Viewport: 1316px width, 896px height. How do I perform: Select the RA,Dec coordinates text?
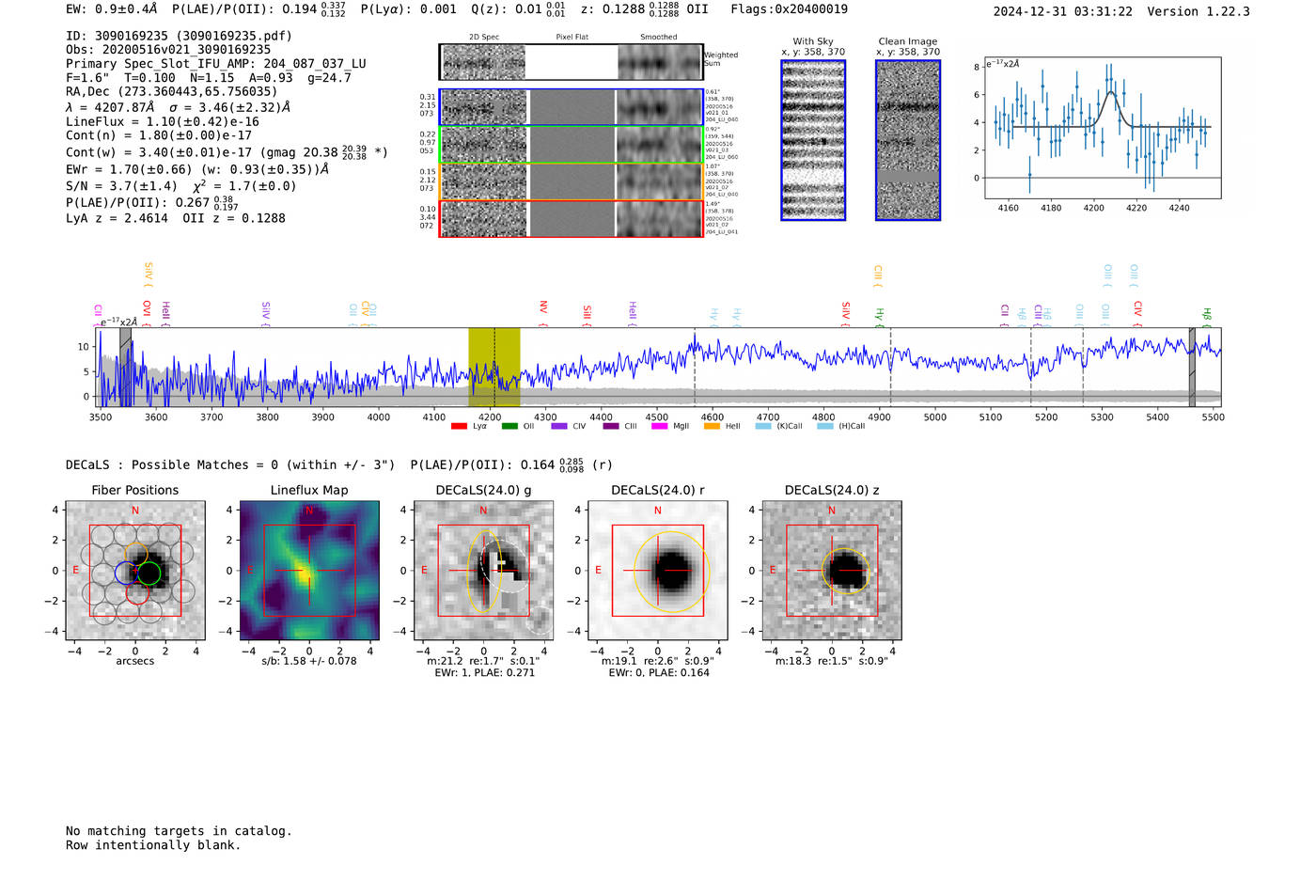click(172, 91)
